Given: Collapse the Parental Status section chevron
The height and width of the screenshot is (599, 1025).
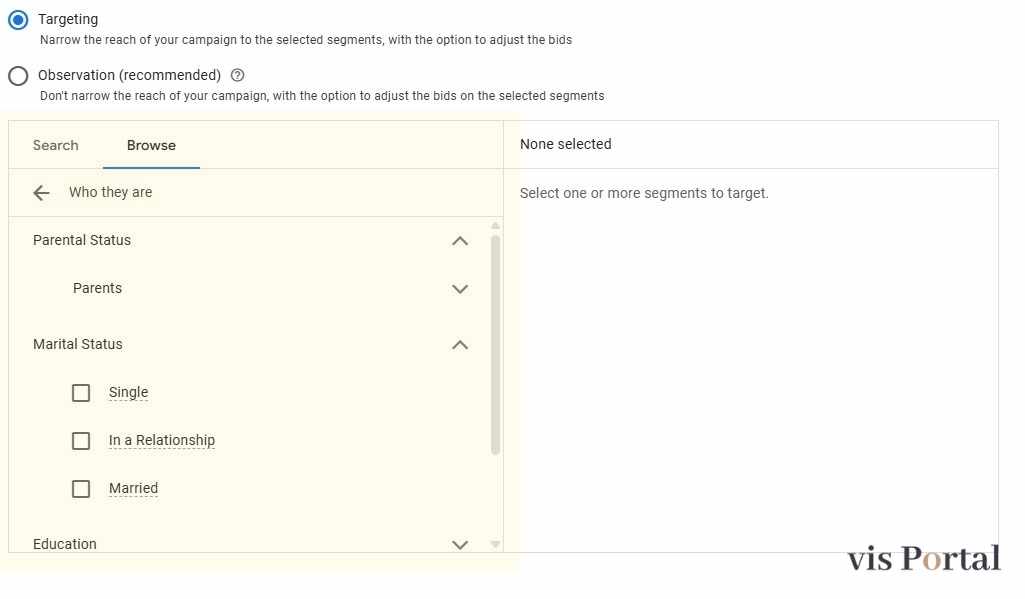Looking at the screenshot, I should point(460,241).
